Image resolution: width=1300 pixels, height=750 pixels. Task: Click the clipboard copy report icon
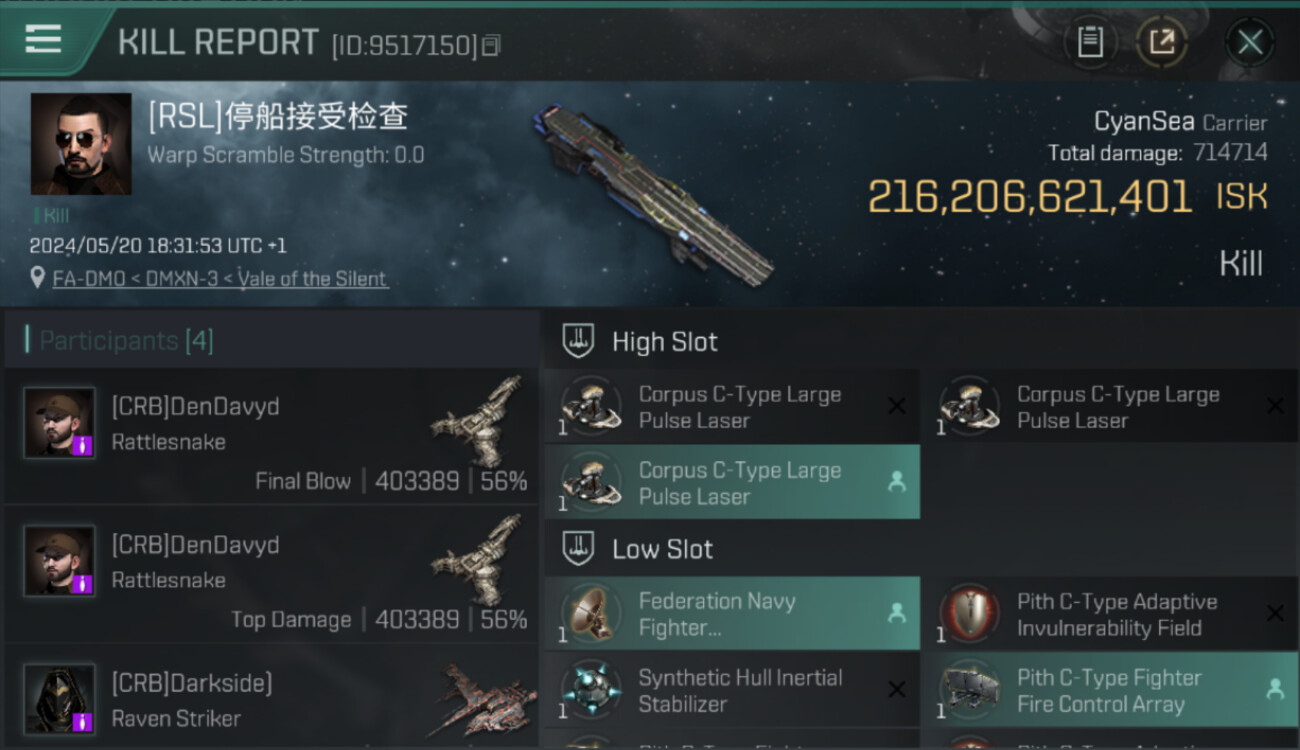pyautogui.click(x=1090, y=42)
